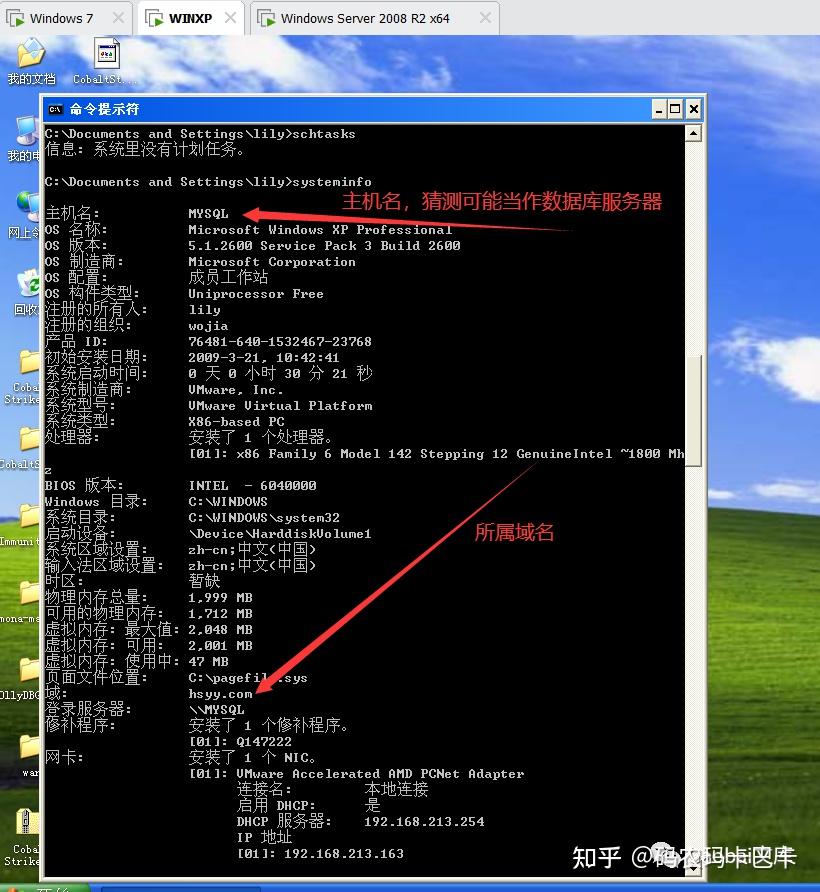This screenshot has width=820, height=892.
Task: Open the 我的文档 desktop folder icon
Action: pos(31,61)
